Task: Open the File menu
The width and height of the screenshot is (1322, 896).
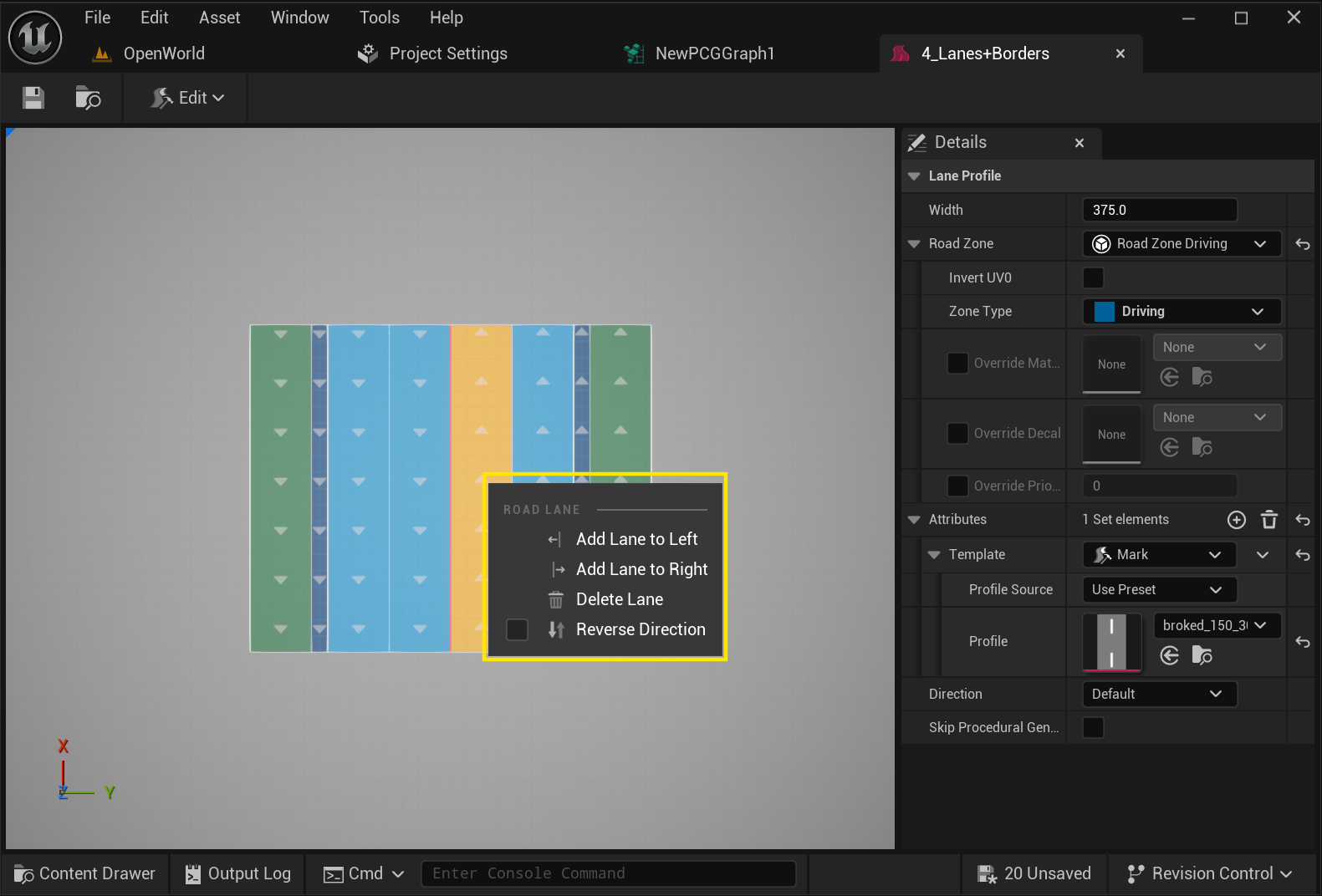Action: (x=97, y=18)
